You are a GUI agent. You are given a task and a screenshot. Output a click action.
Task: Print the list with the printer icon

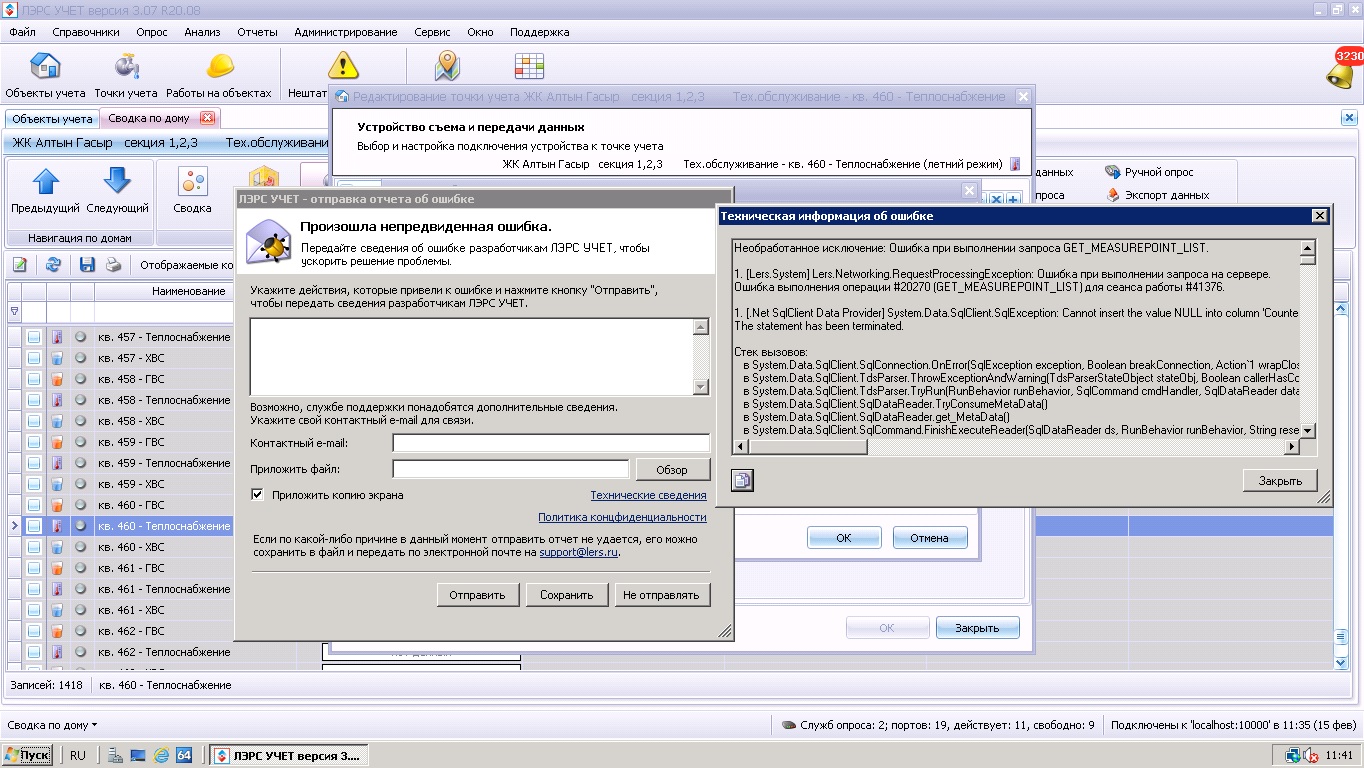(x=113, y=265)
